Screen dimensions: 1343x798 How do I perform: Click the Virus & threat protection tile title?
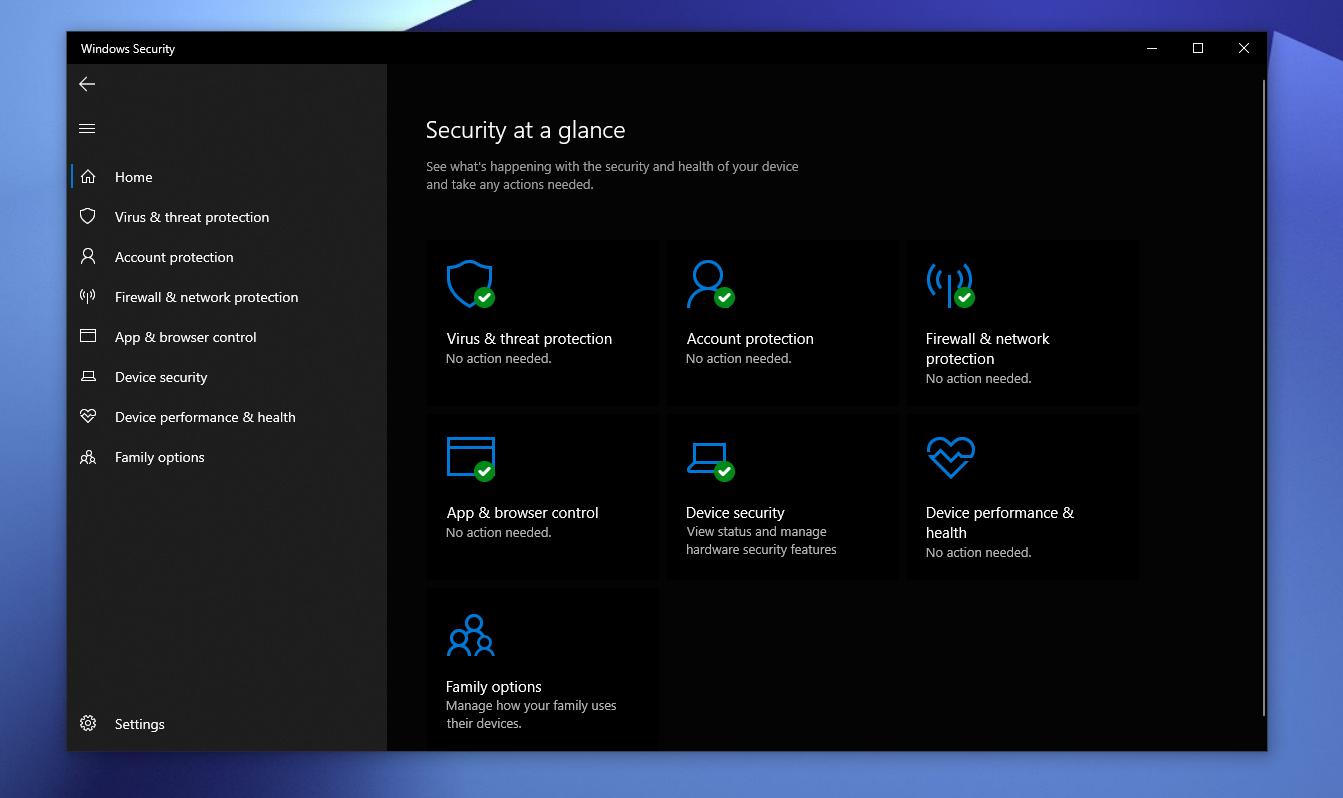(529, 339)
